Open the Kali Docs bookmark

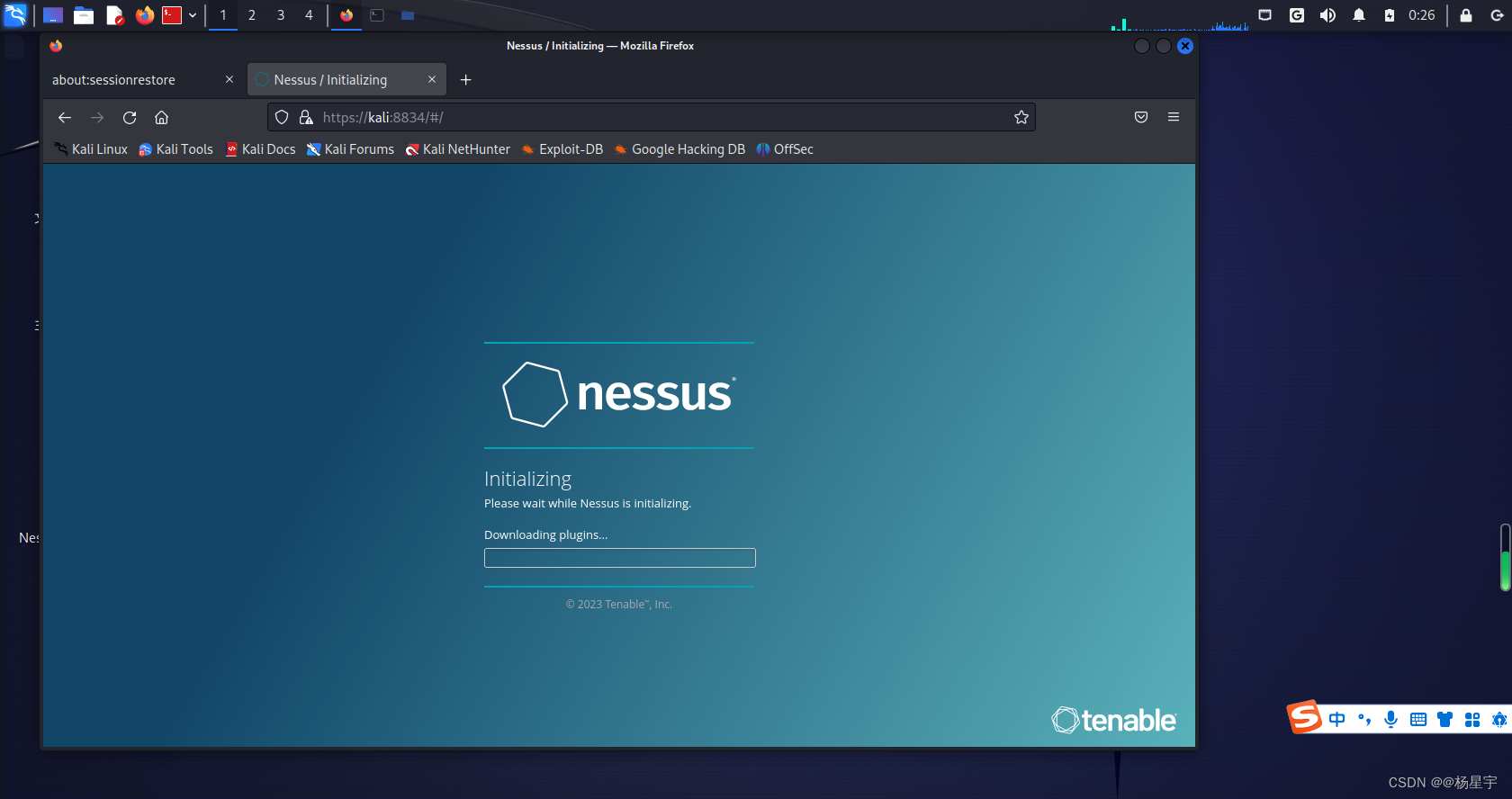coord(260,149)
